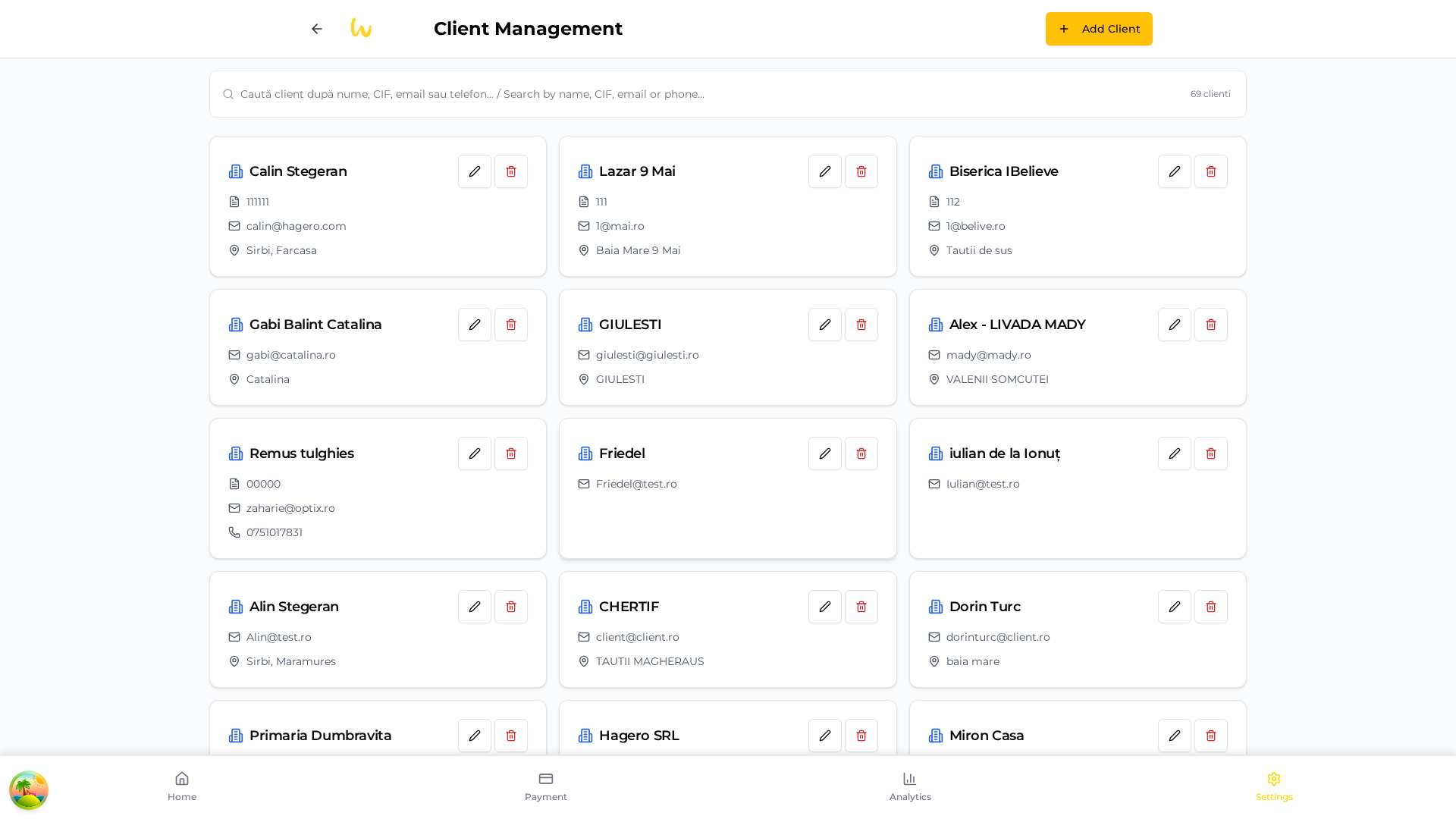This screenshot has height=819, width=1456.
Task: Click the 69 clienti counter
Action: (x=1210, y=94)
